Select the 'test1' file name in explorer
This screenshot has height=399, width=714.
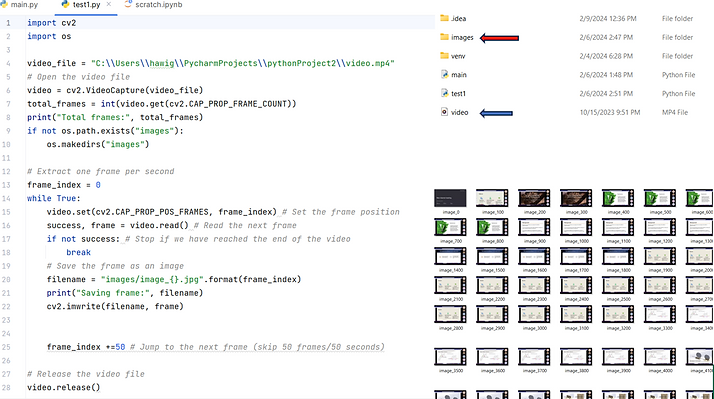click(458, 93)
